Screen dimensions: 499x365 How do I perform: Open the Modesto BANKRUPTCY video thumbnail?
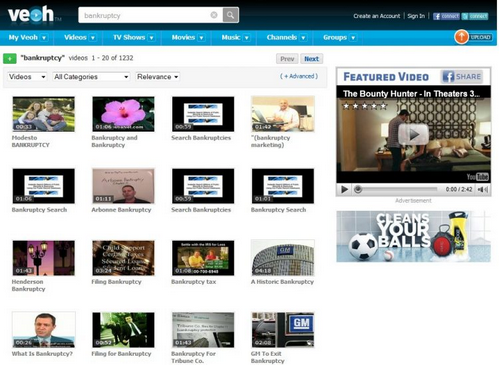(x=44, y=114)
